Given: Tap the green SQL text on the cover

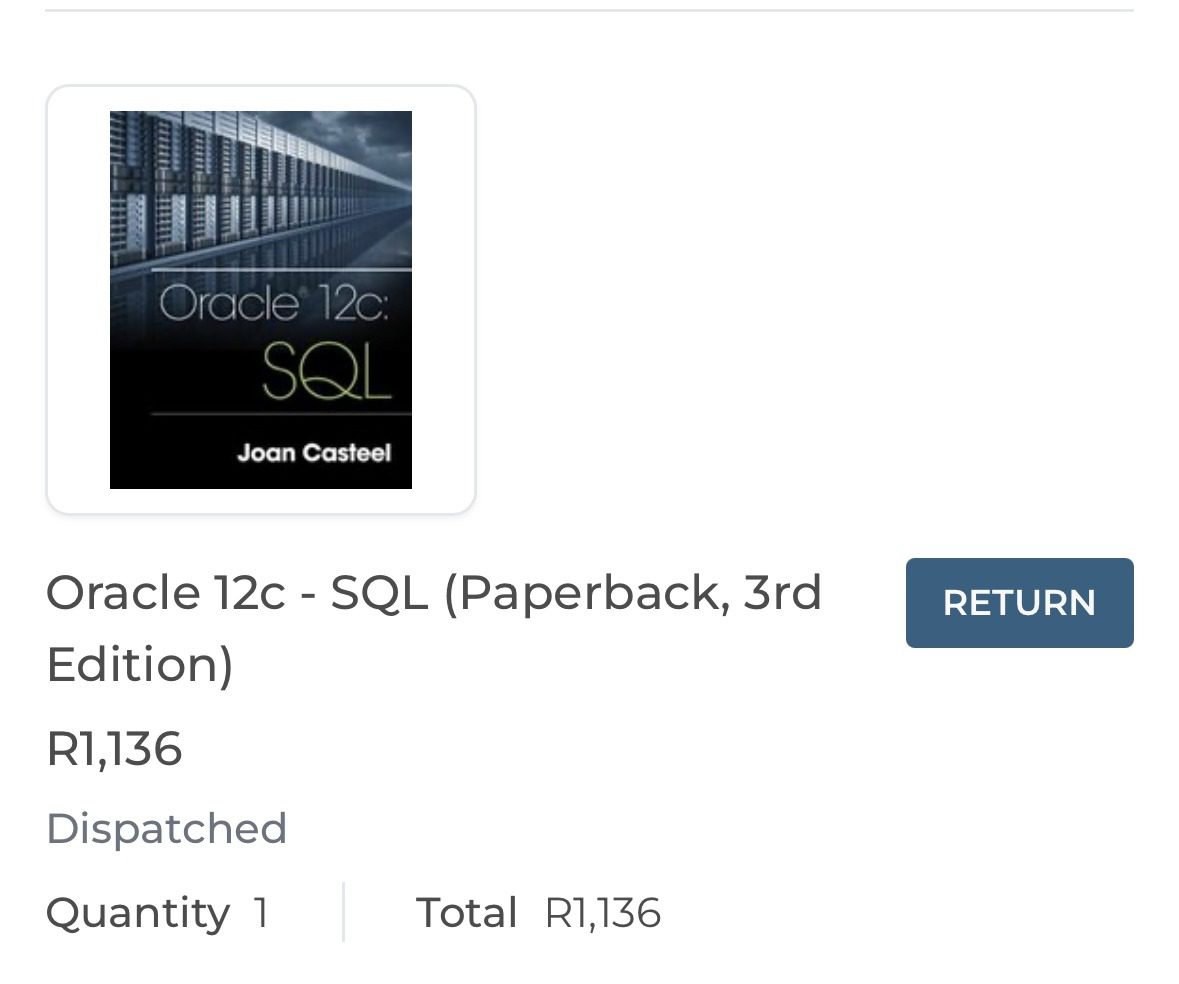Looking at the screenshot, I should pyautogui.click(x=325, y=373).
